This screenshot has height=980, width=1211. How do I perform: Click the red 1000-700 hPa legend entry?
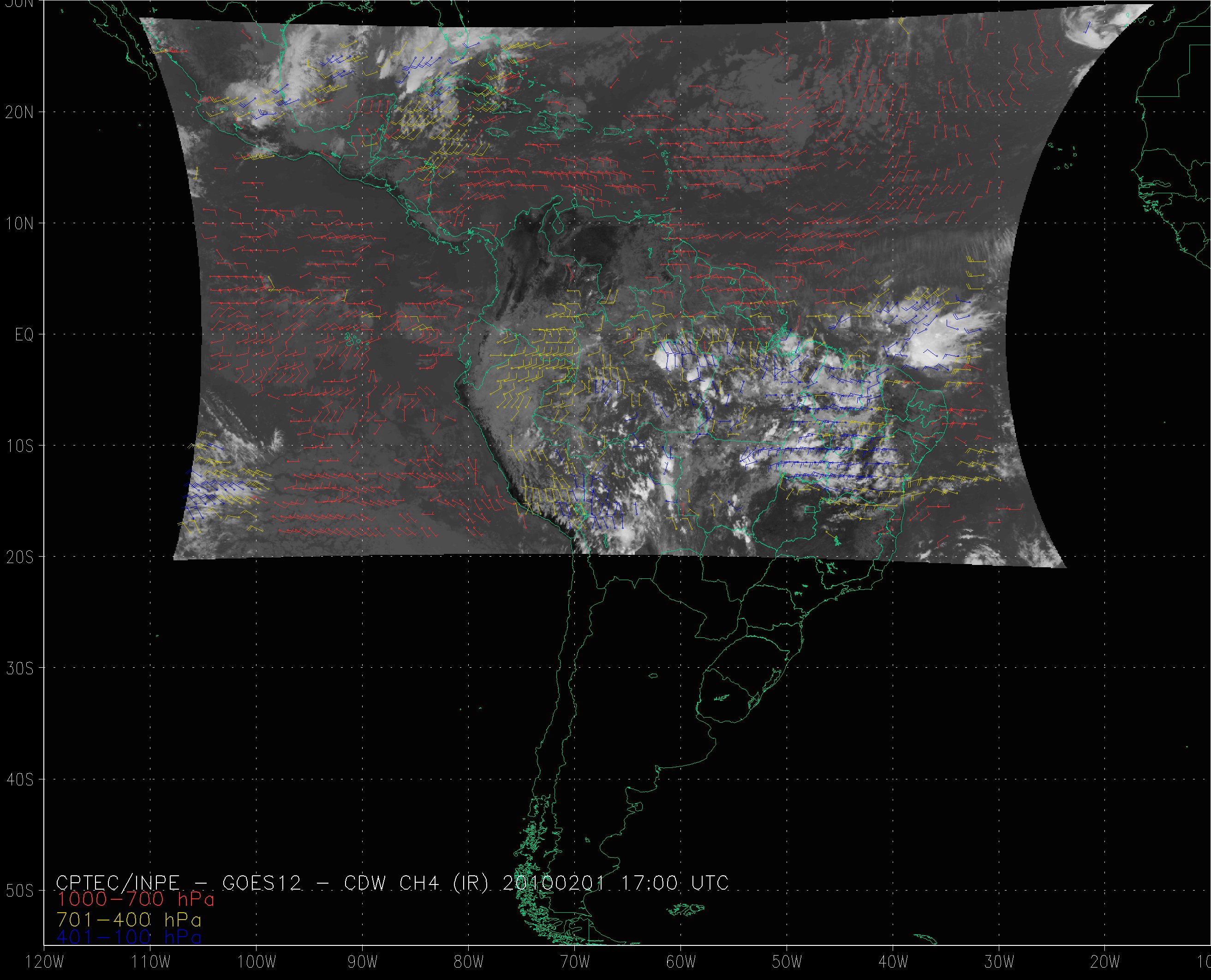coord(136,899)
